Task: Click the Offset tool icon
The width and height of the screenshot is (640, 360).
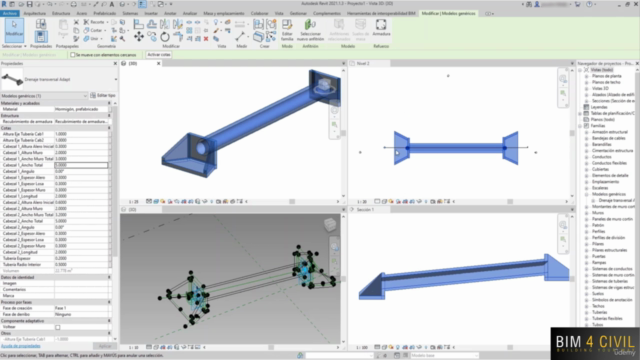Action: (152, 24)
